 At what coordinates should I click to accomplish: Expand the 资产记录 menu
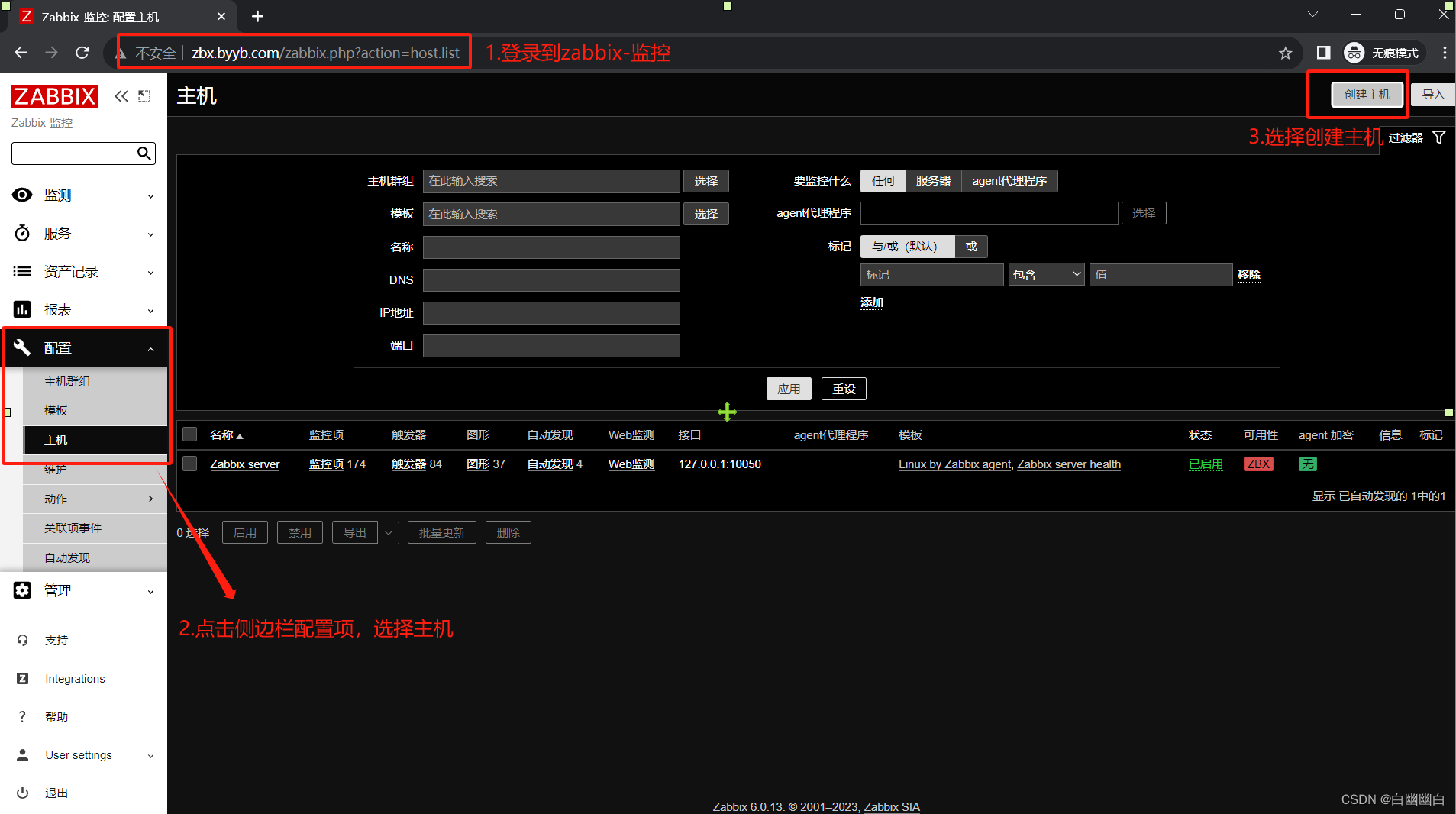150,273
